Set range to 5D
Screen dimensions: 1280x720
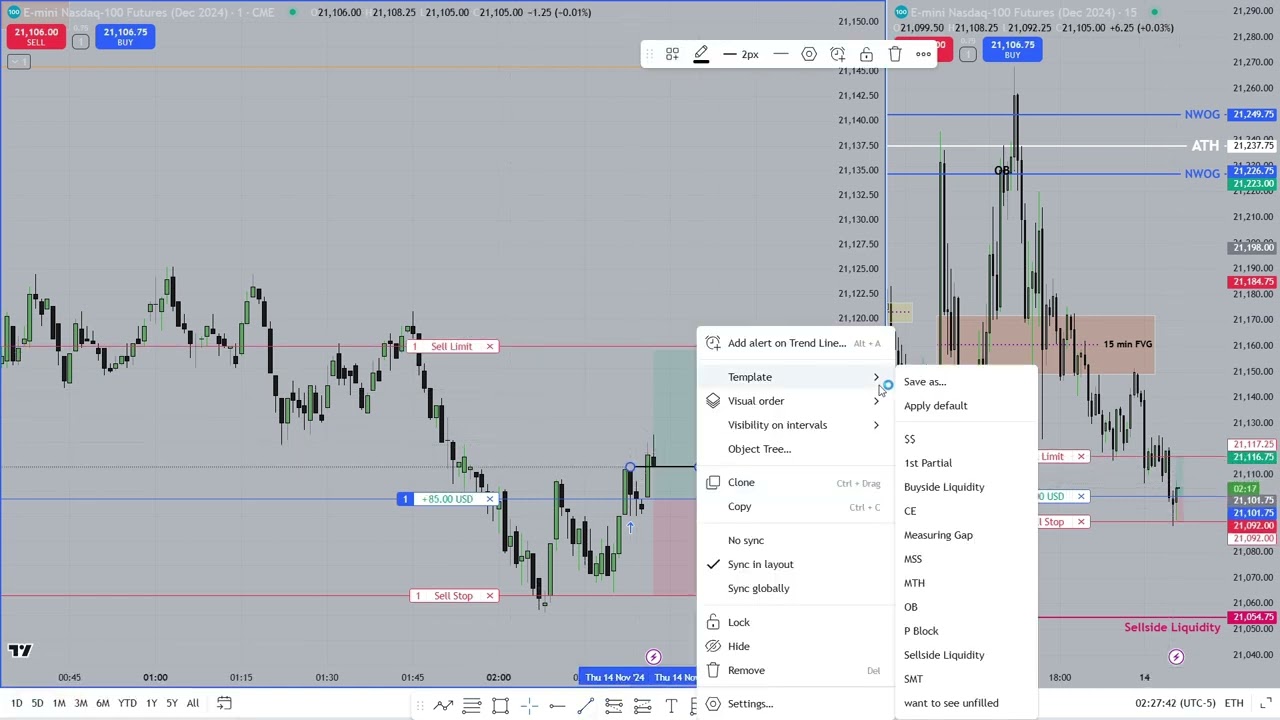tap(37, 703)
